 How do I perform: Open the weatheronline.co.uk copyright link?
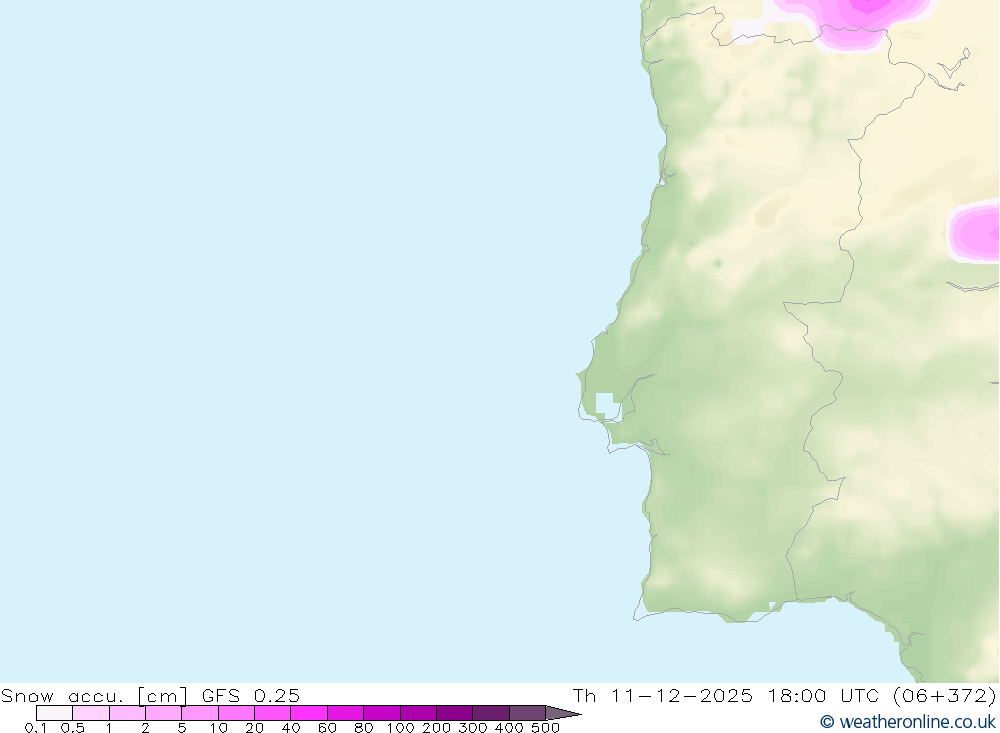(908, 722)
